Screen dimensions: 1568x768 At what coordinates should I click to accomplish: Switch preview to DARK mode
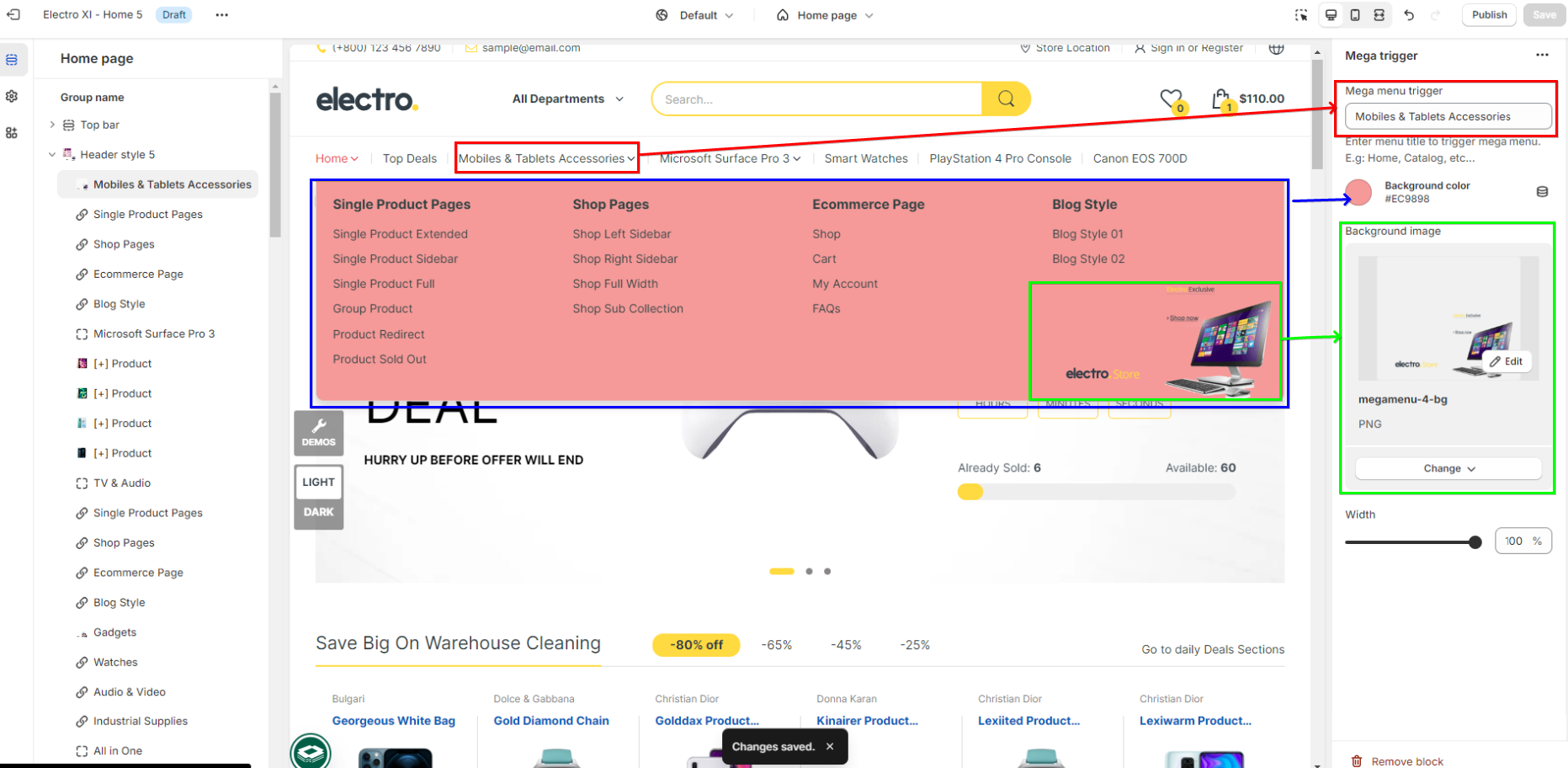pyautogui.click(x=319, y=512)
